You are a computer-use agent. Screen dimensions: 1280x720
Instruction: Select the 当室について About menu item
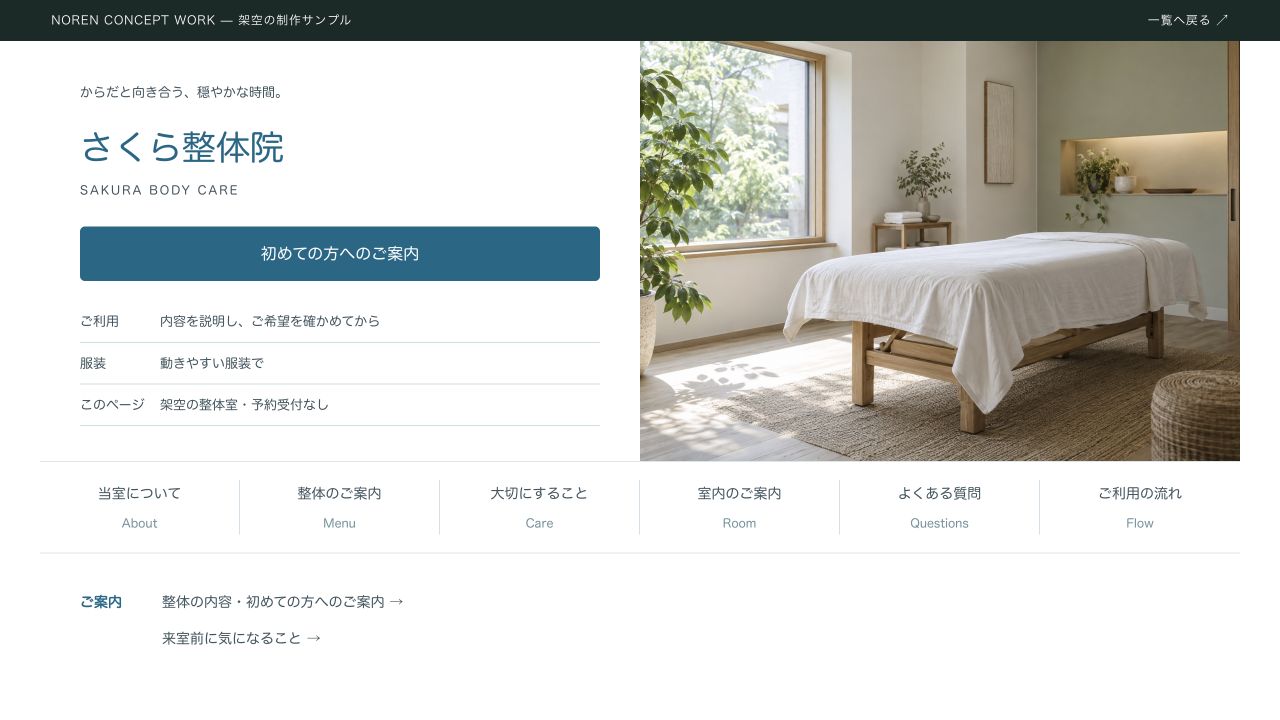click(140, 507)
